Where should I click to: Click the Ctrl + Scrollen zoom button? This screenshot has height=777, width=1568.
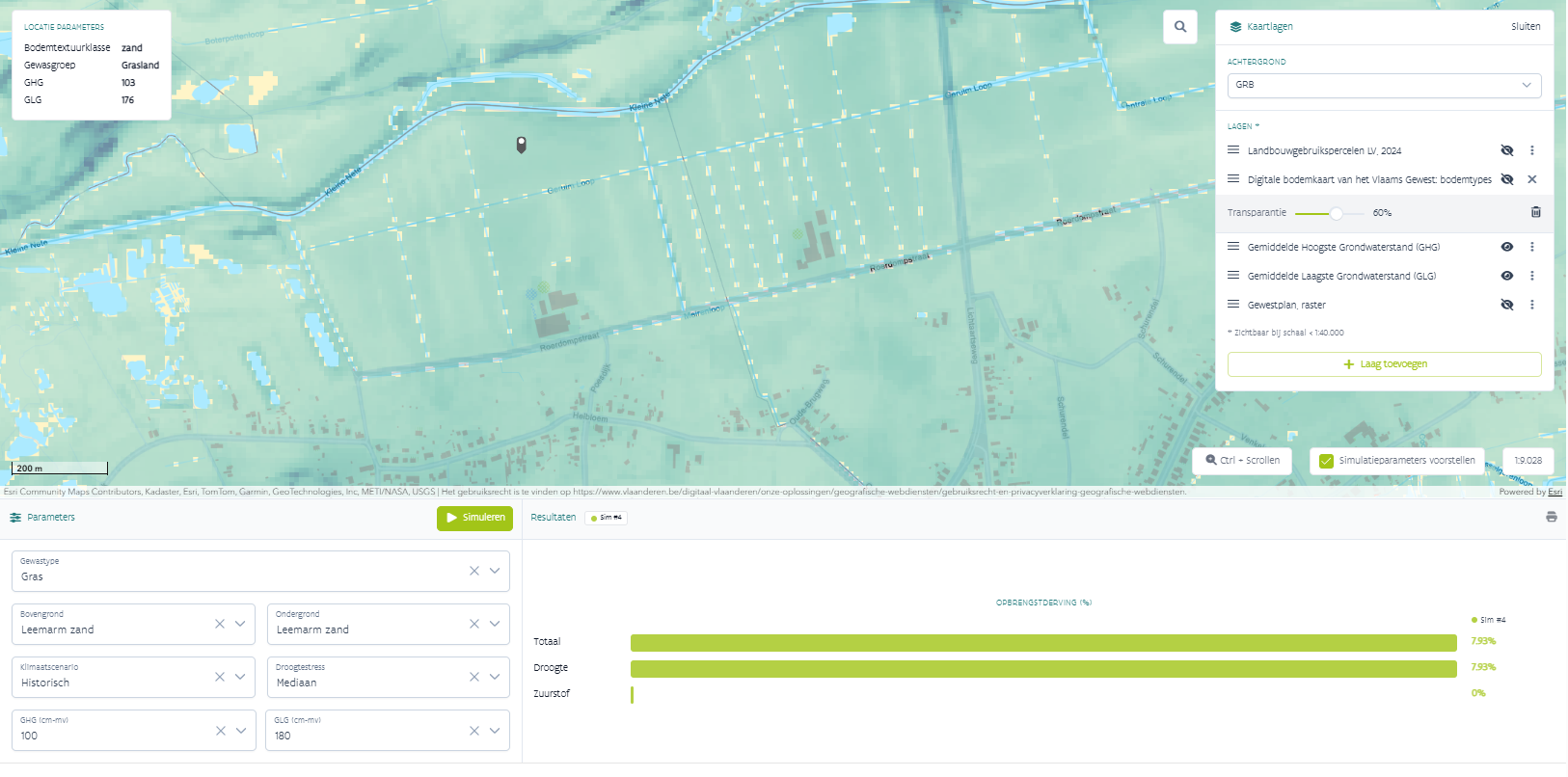tap(1242, 461)
